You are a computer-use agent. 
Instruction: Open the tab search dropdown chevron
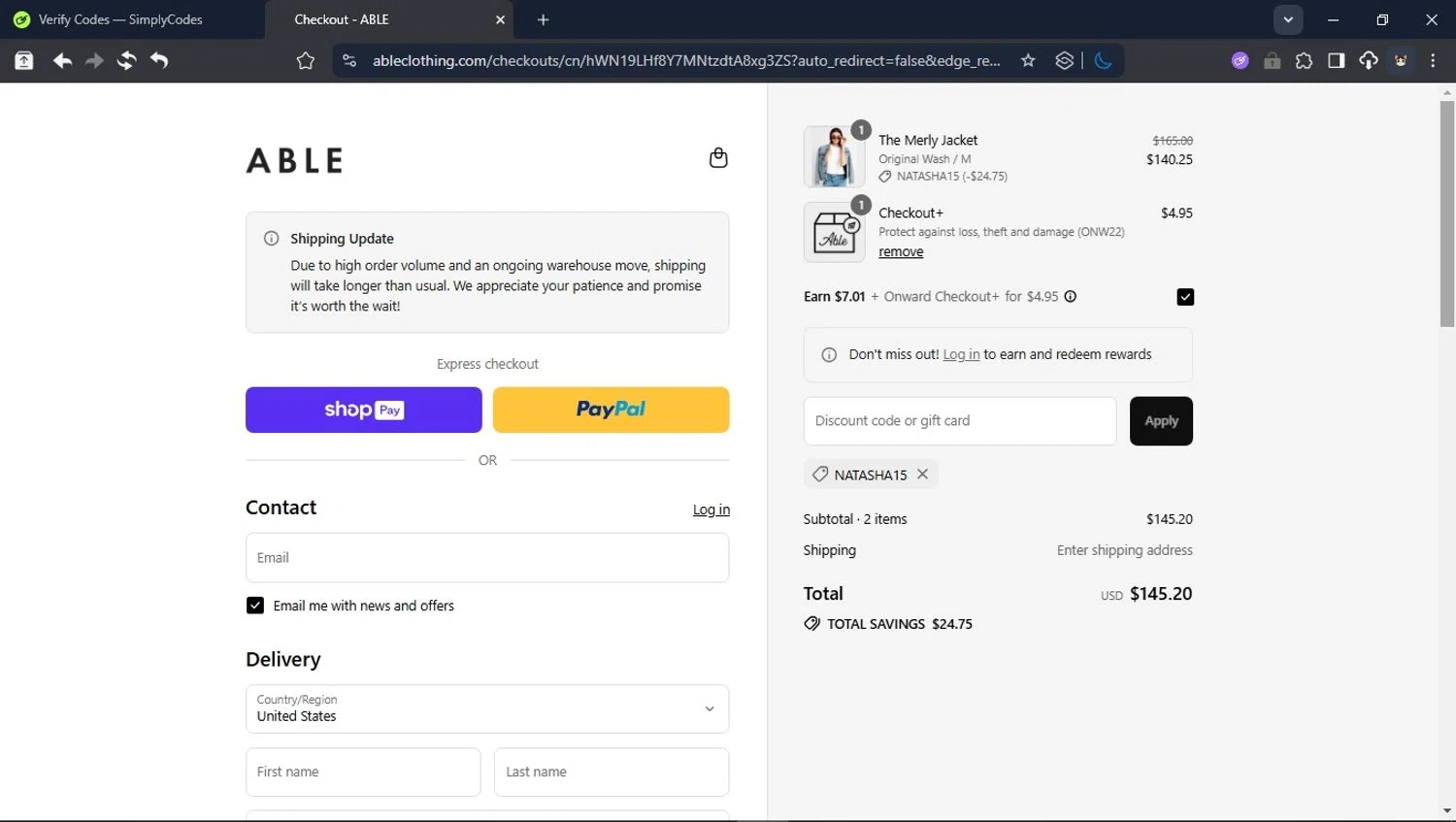pos(1288,19)
